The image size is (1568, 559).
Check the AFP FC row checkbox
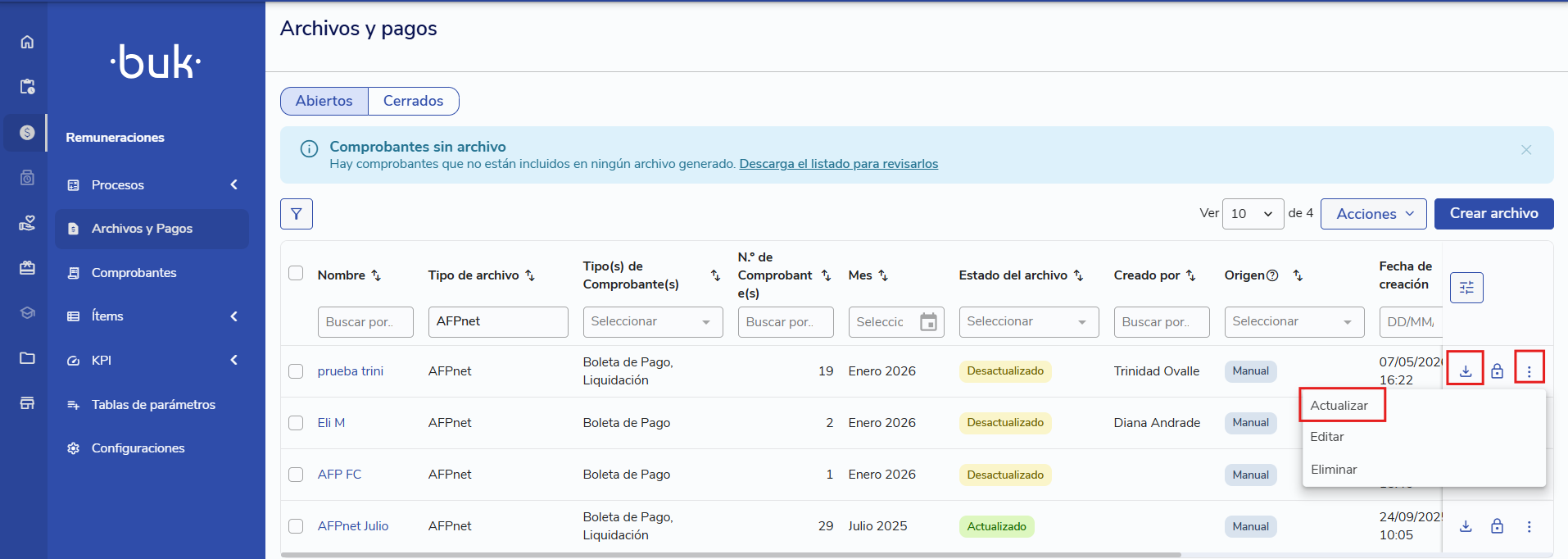[296, 475]
